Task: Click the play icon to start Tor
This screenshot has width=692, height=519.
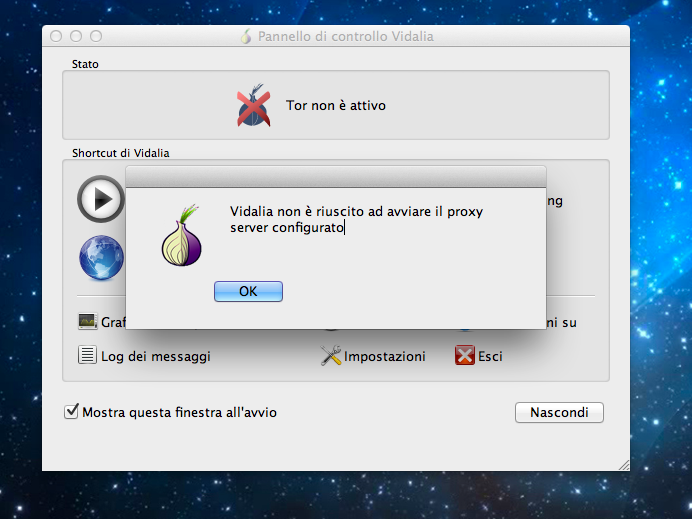Action: coord(99,200)
